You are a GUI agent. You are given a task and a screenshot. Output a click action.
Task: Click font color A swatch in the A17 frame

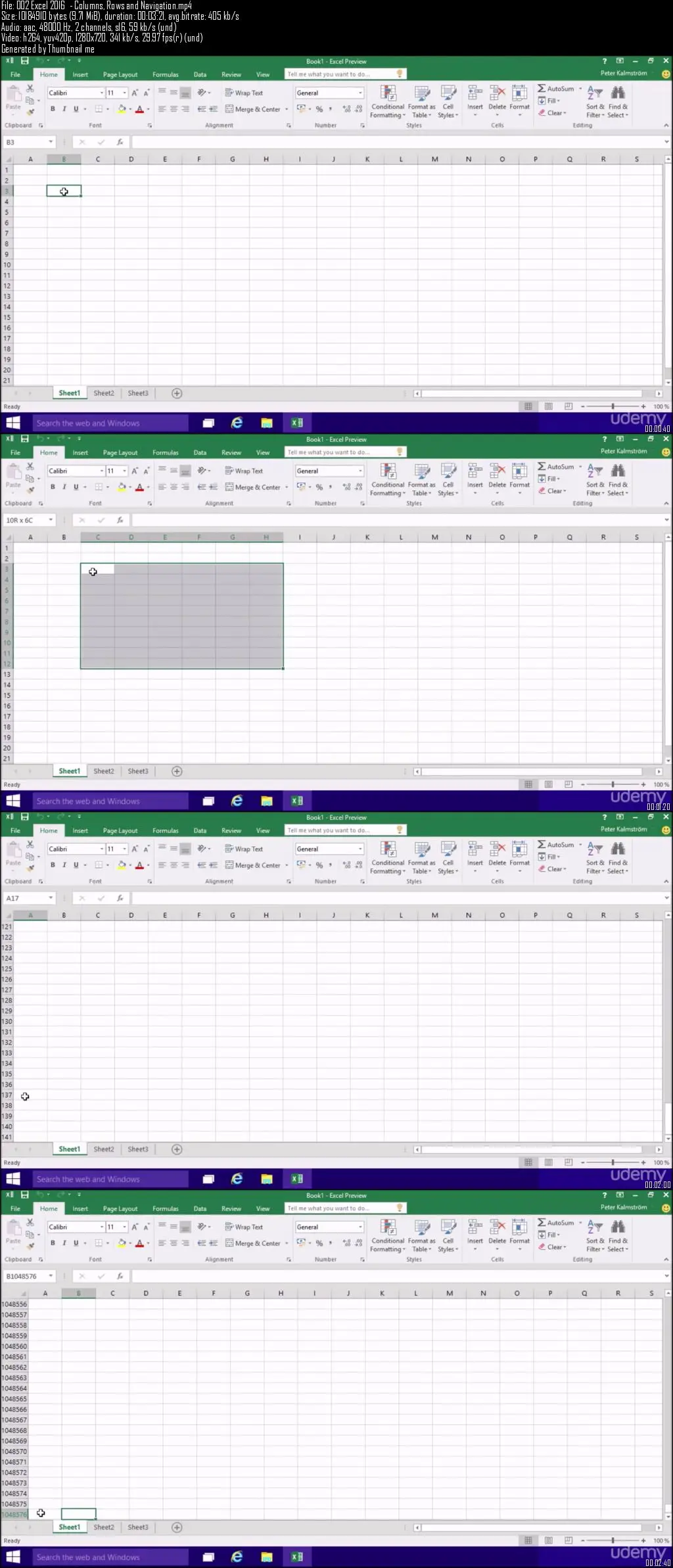point(139,865)
